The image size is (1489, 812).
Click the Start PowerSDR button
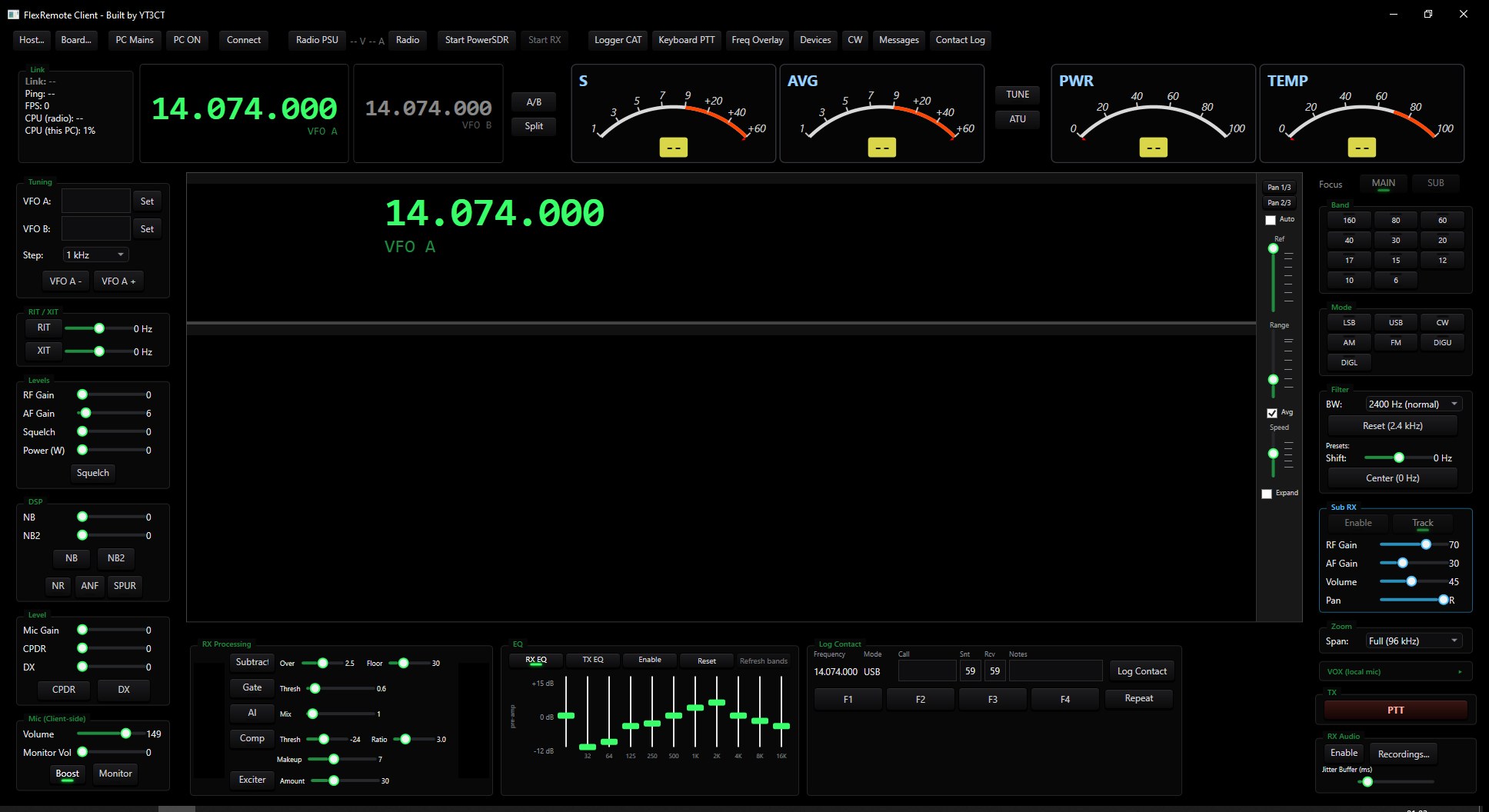477,40
